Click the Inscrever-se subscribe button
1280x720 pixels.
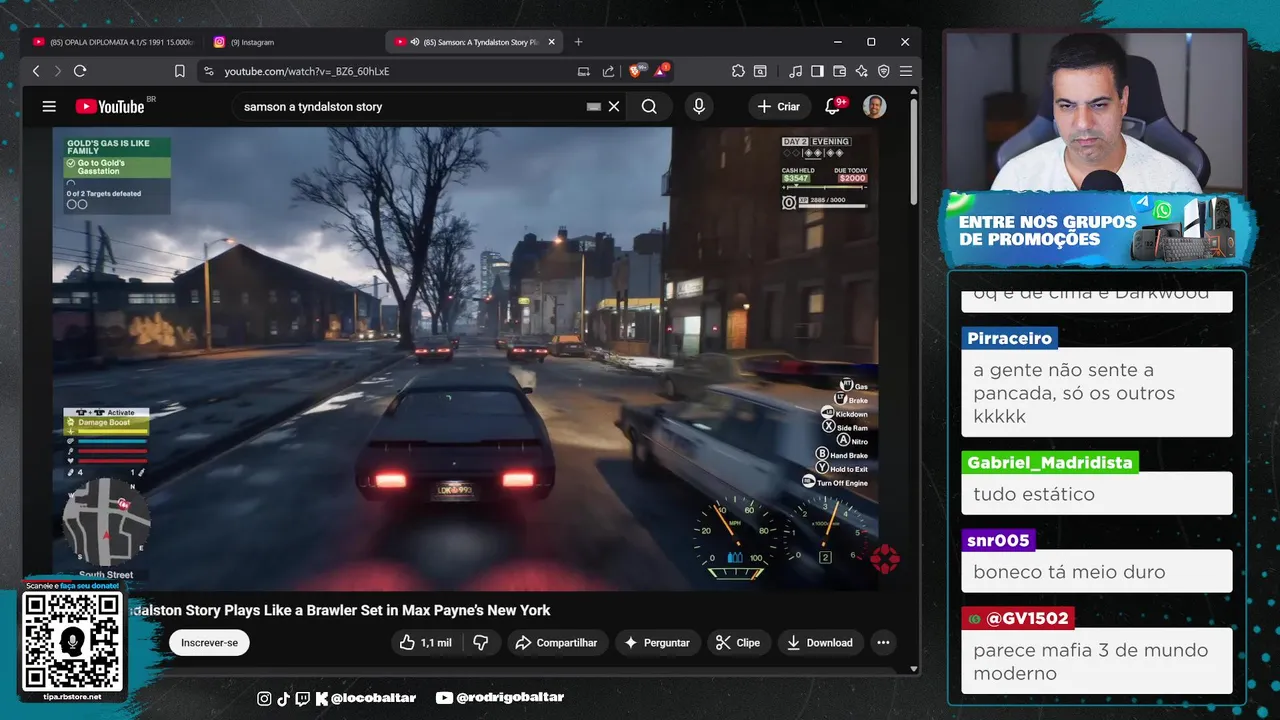[209, 643]
